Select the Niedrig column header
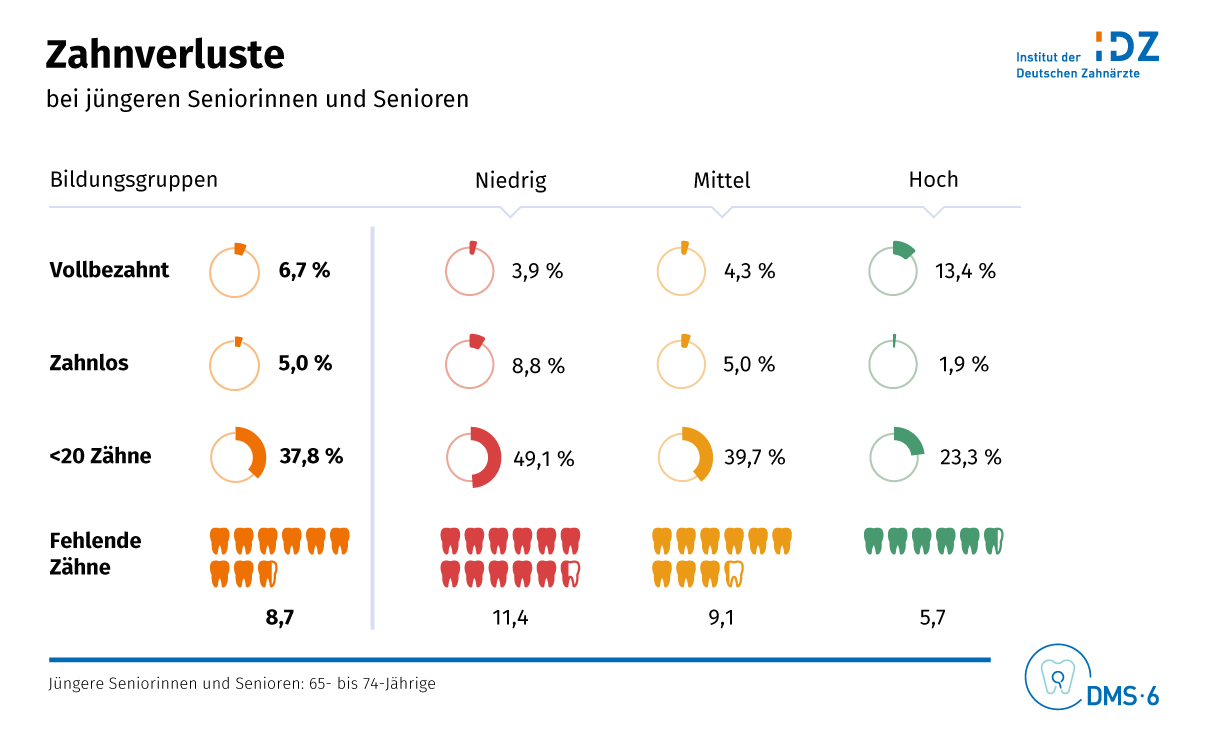 [x=510, y=180]
